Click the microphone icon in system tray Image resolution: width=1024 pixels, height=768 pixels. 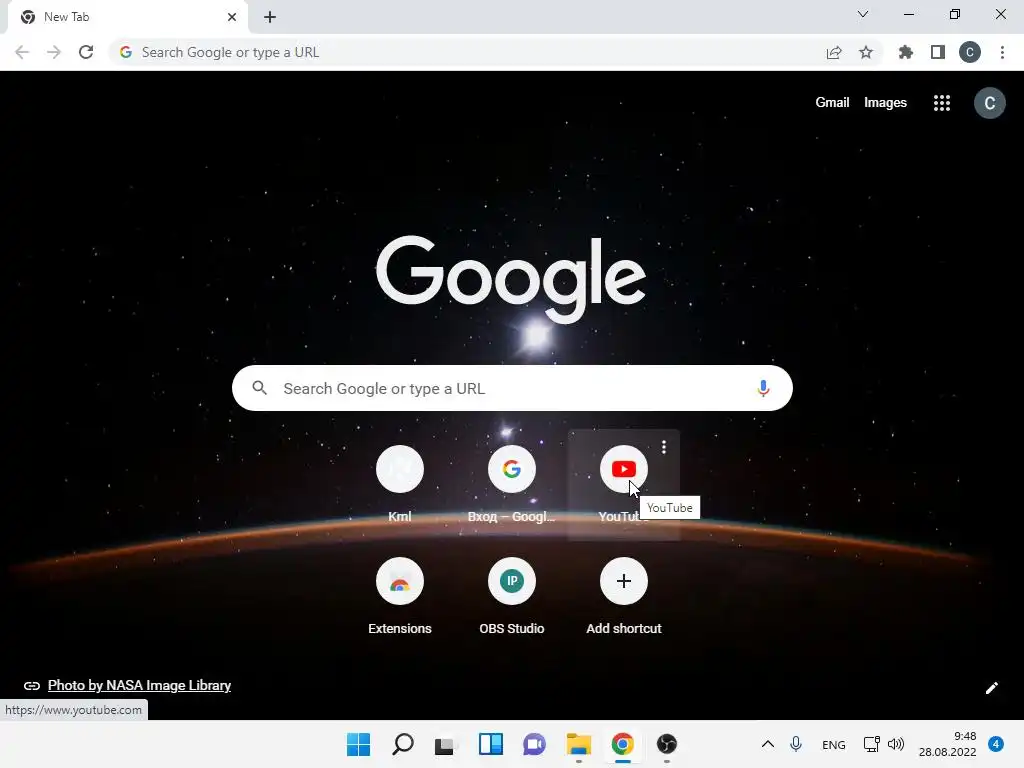tap(795, 744)
